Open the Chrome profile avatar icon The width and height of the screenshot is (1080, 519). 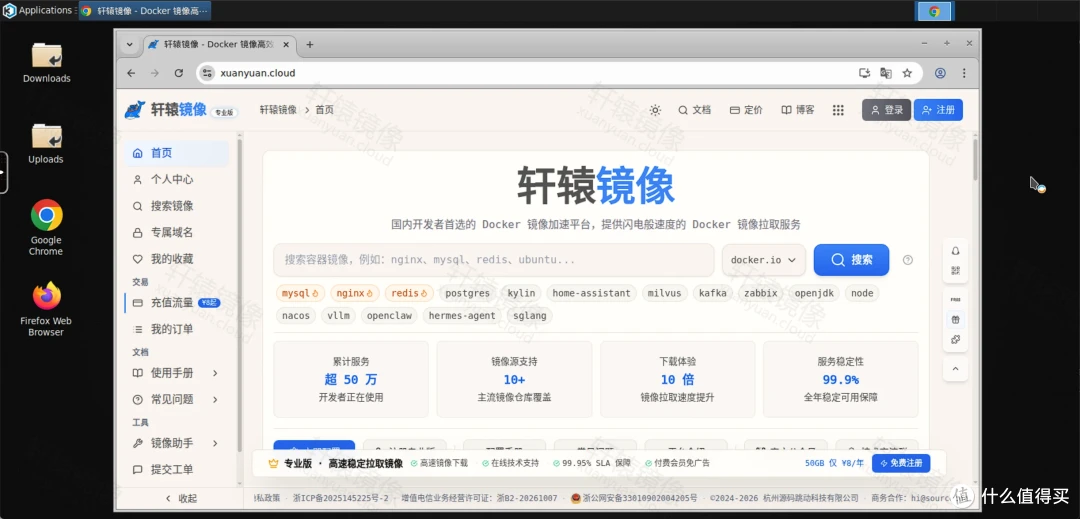(x=940, y=73)
